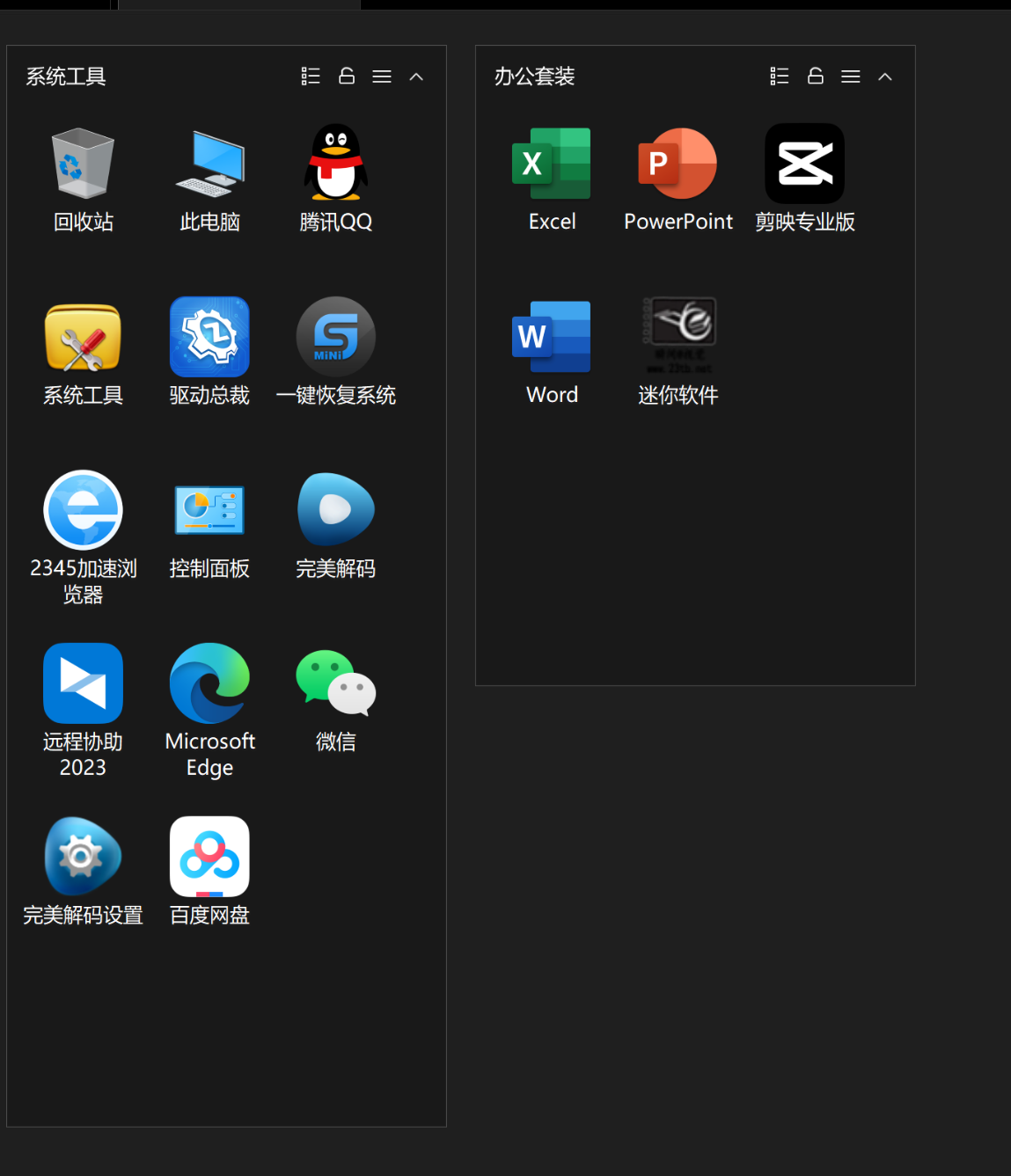This screenshot has height=1176, width=1011.
Task: Launch 腾讯QQ penguin icon
Action: pos(336,163)
